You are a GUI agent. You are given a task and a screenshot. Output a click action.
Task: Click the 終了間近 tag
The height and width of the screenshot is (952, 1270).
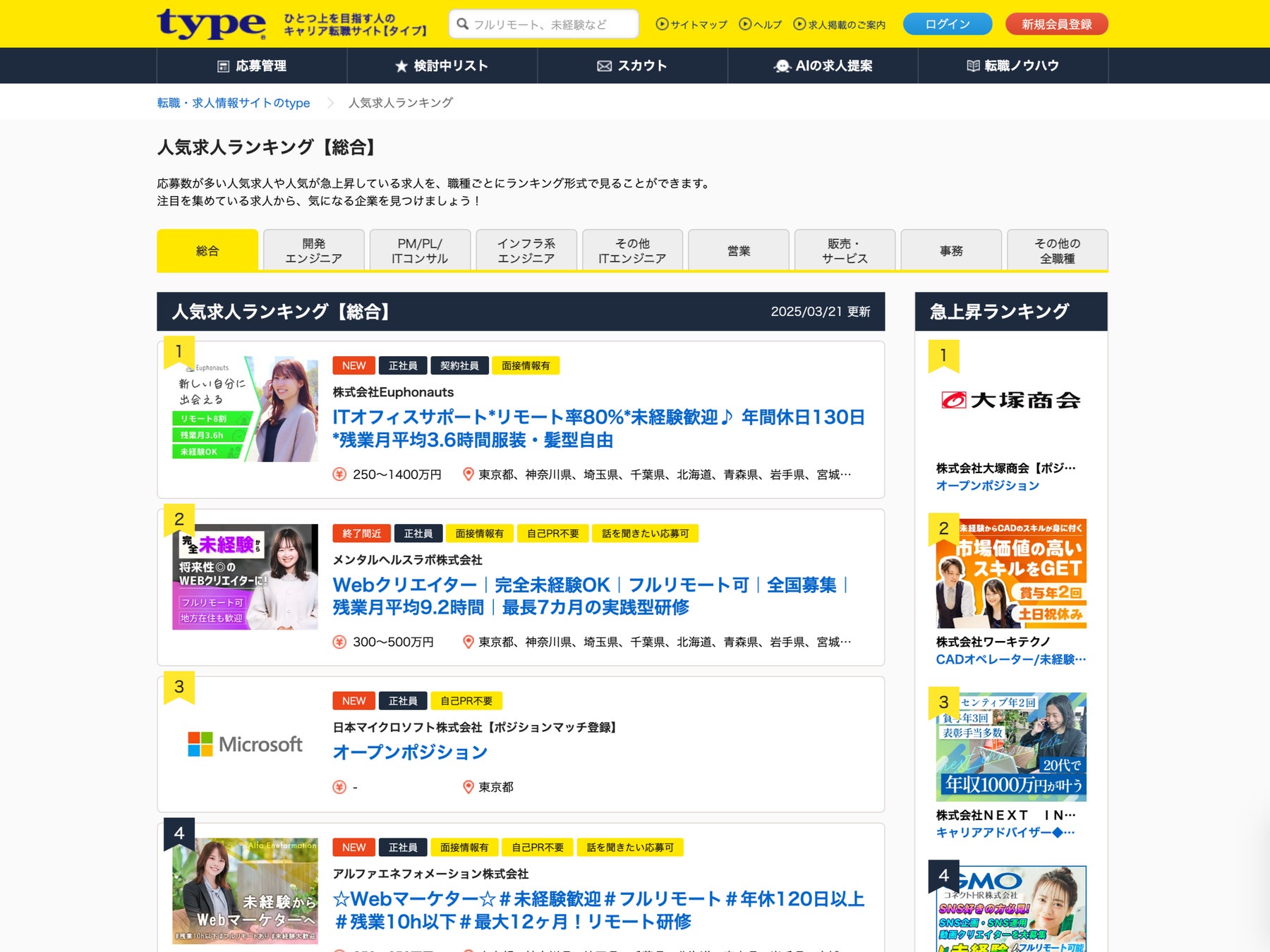click(x=361, y=534)
